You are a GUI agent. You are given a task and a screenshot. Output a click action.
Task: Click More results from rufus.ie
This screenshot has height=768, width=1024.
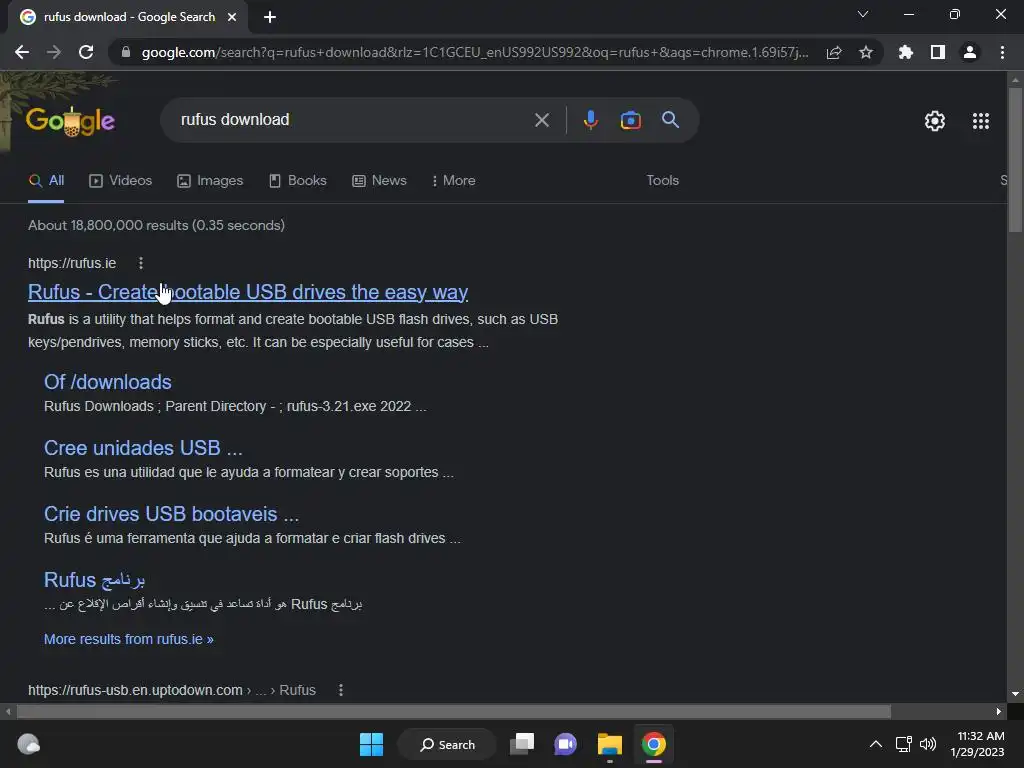(x=129, y=639)
